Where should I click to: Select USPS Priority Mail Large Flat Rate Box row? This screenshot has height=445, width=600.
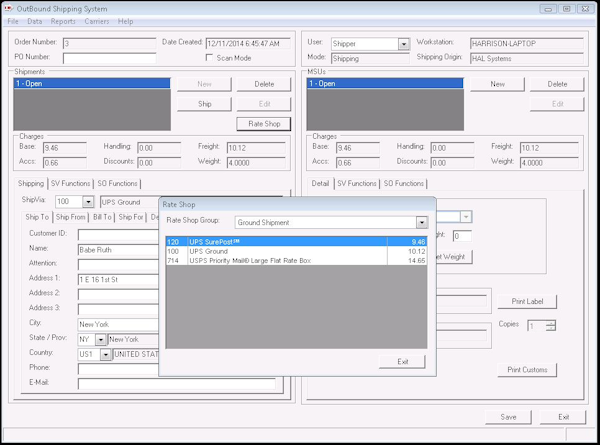(x=296, y=261)
